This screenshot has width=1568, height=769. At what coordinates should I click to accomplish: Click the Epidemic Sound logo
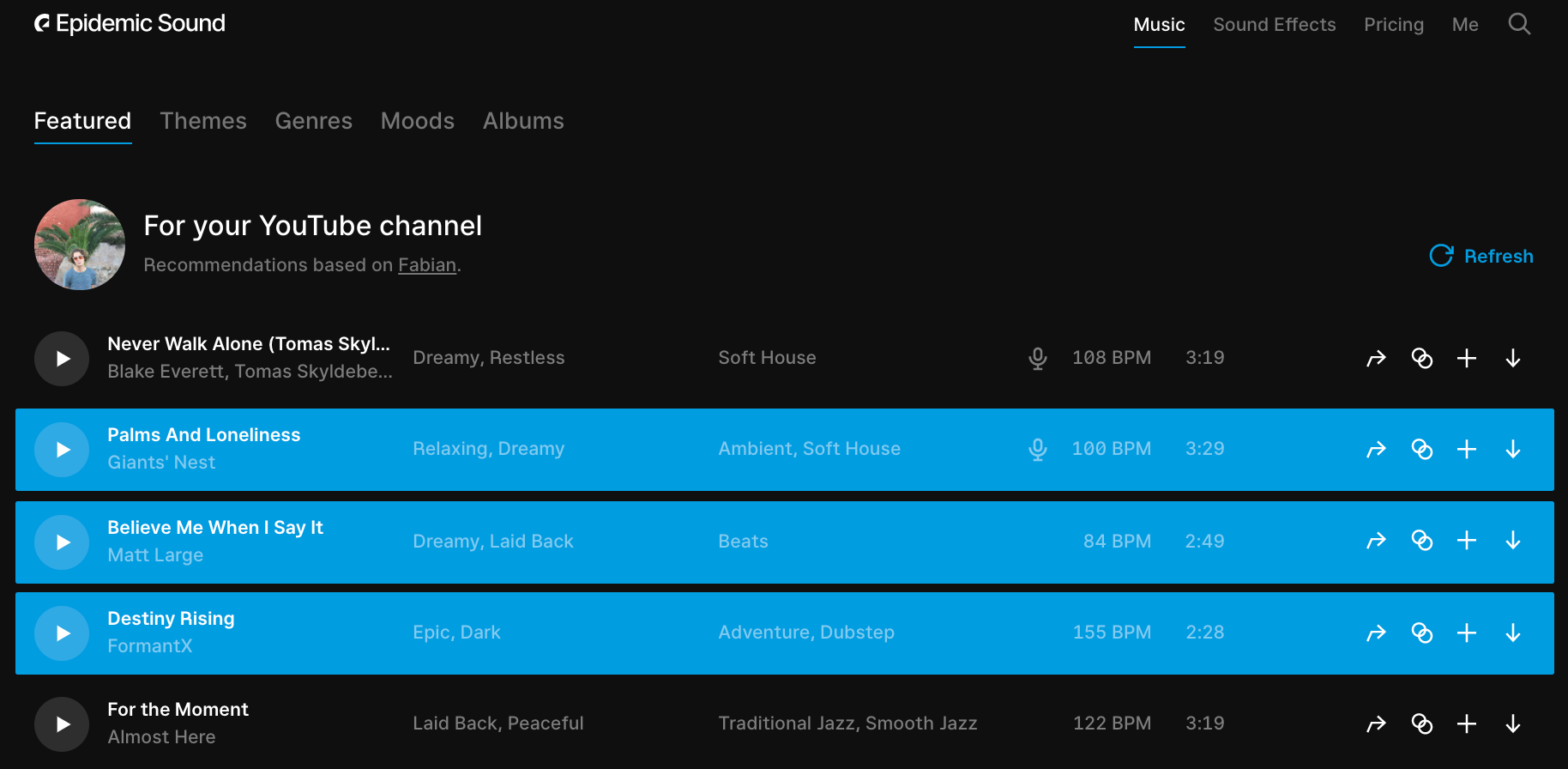tap(130, 24)
